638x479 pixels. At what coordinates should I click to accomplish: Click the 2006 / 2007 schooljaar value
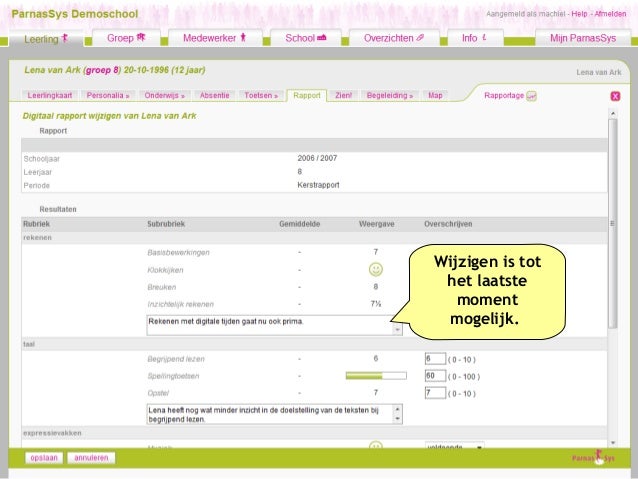(317, 158)
